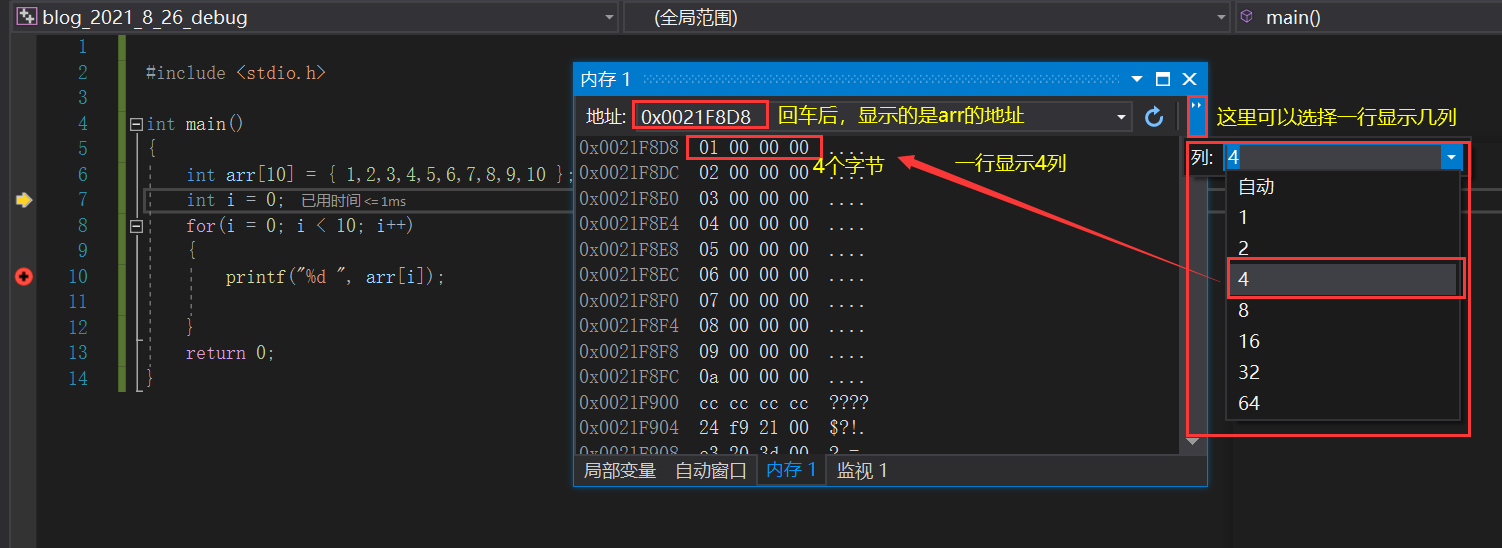Image resolution: width=1502 pixels, height=548 pixels.
Task: Click memory row address 0x0021F8EC
Action: [x=629, y=276]
